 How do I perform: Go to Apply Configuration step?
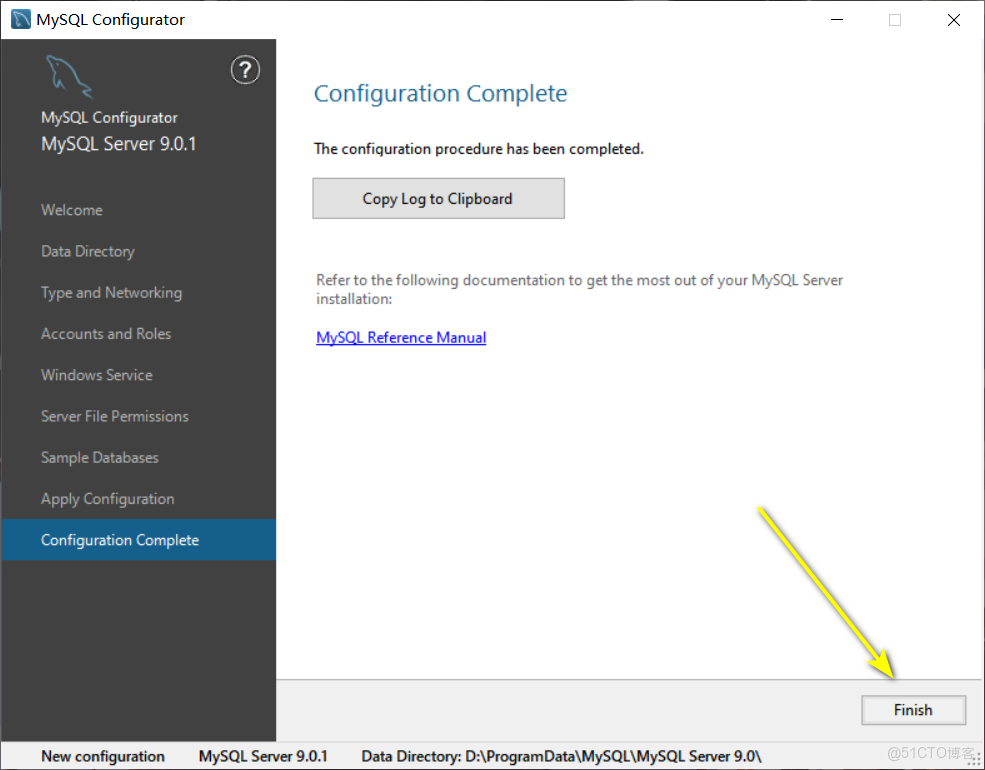(x=107, y=499)
